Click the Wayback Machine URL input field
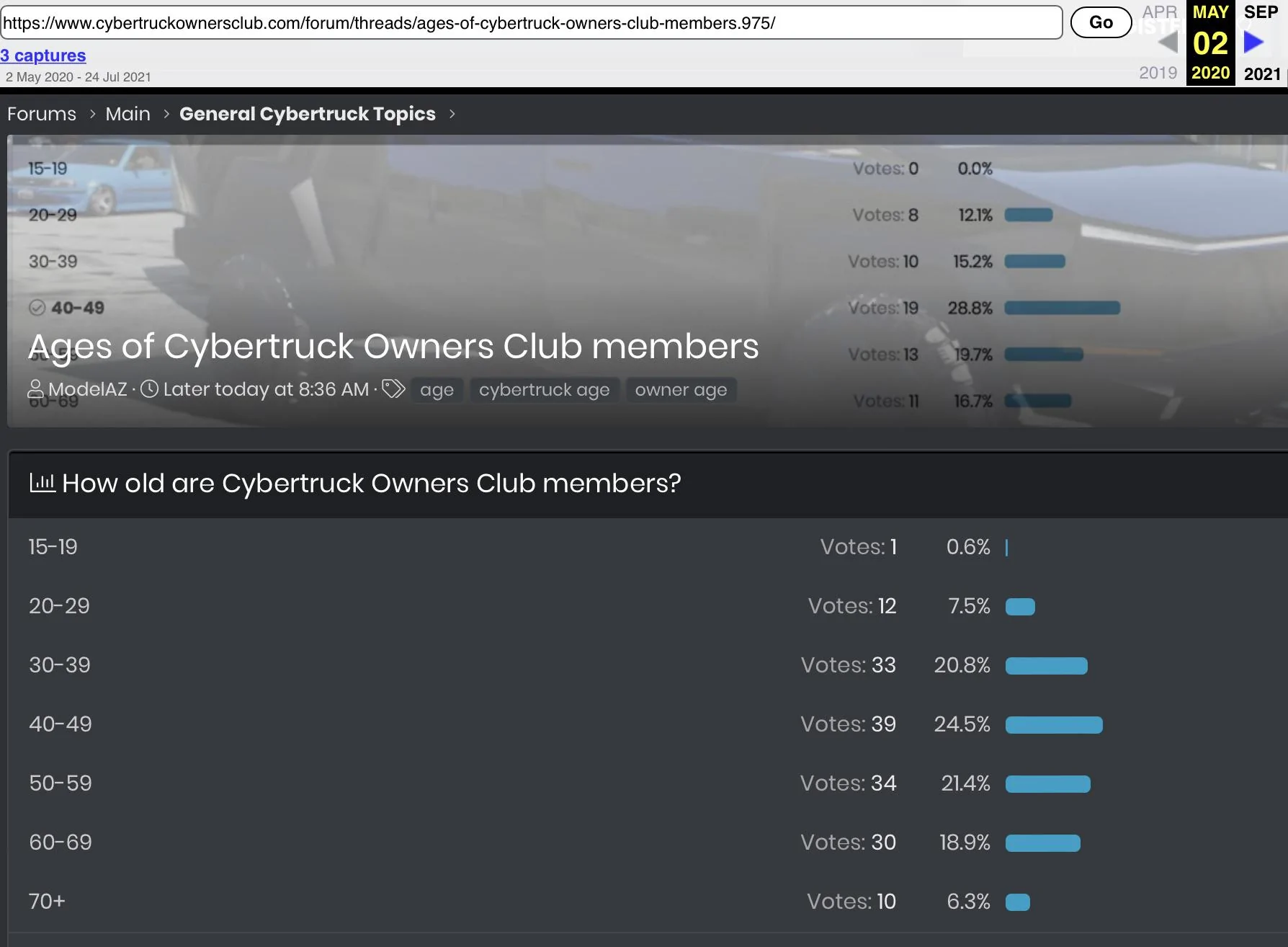This screenshot has height=947, width=1288. (531, 22)
